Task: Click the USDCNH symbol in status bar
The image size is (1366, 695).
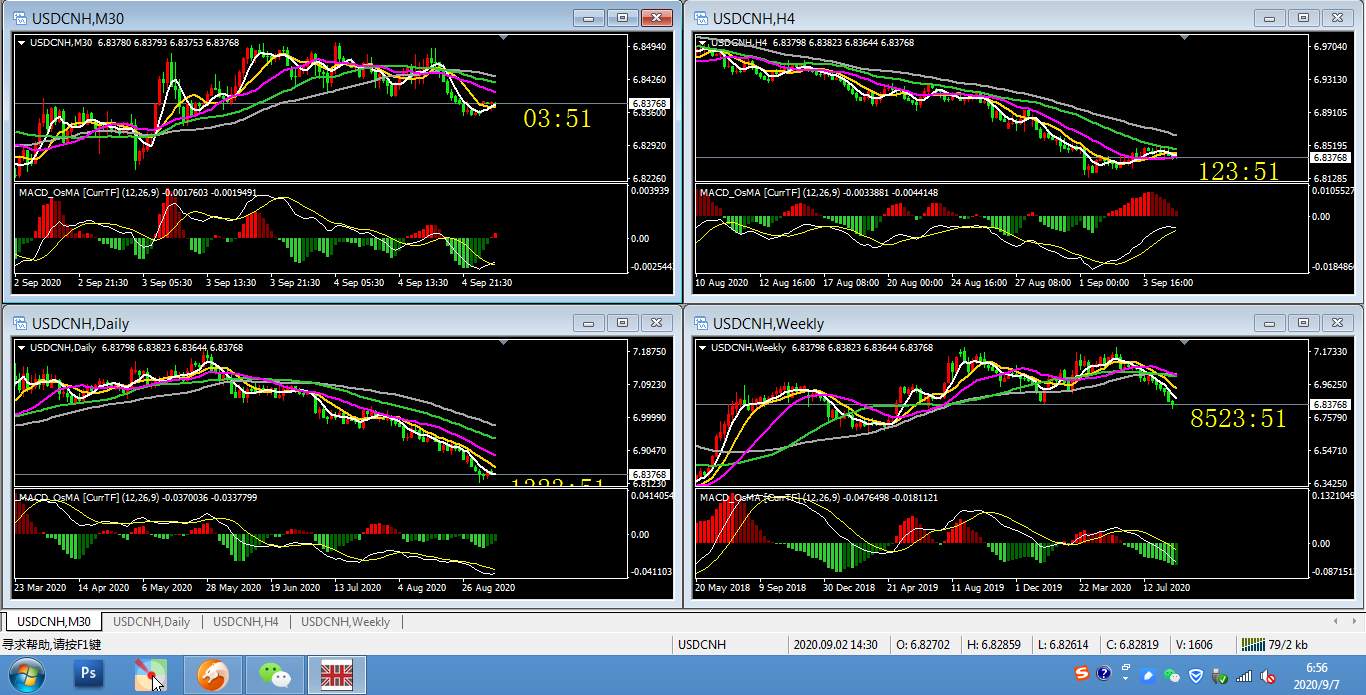Action: point(702,645)
